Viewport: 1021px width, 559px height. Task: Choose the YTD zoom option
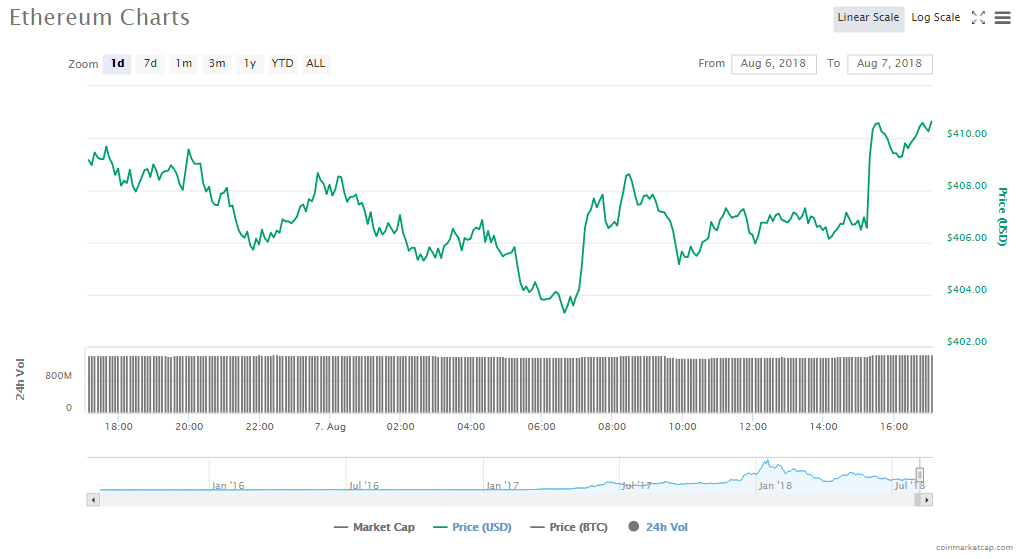tap(283, 64)
